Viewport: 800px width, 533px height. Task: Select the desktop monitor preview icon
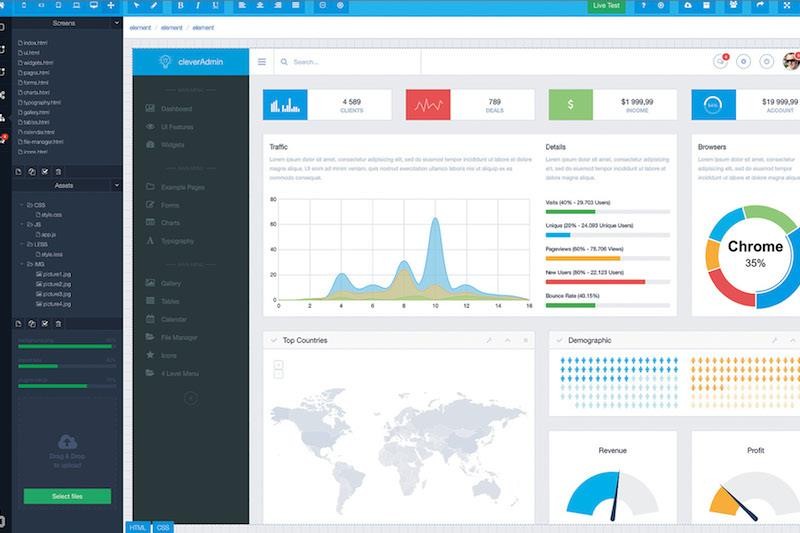[93, 5]
